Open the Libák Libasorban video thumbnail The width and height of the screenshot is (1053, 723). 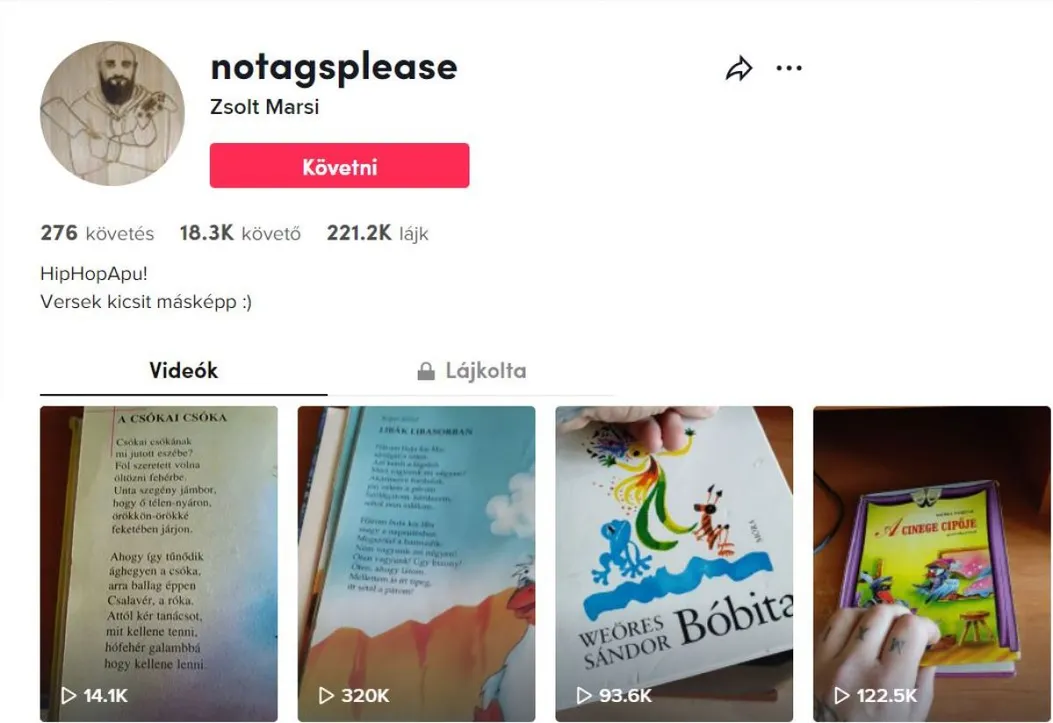(416, 564)
